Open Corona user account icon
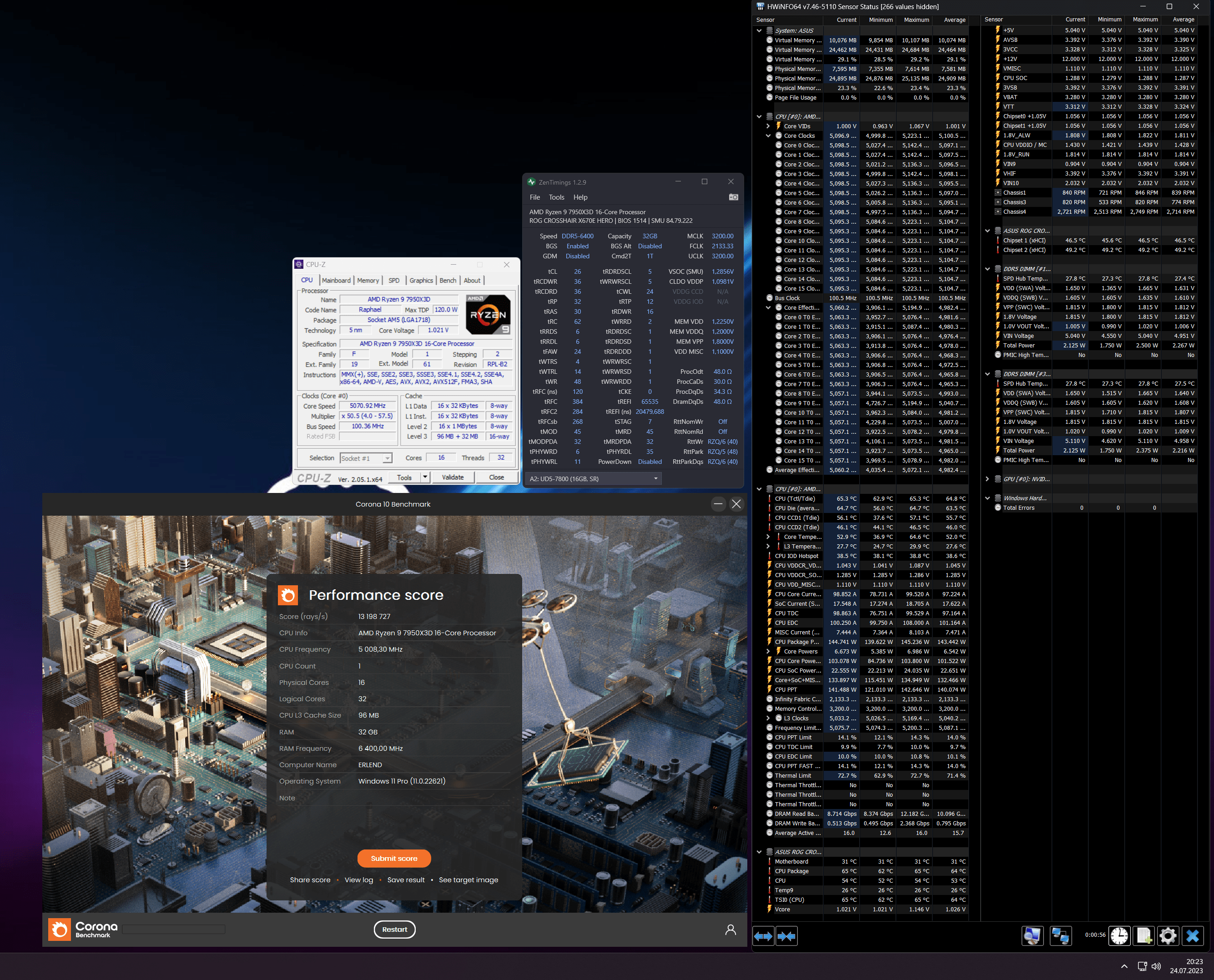The image size is (1214, 980). pyautogui.click(x=730, y=929)
